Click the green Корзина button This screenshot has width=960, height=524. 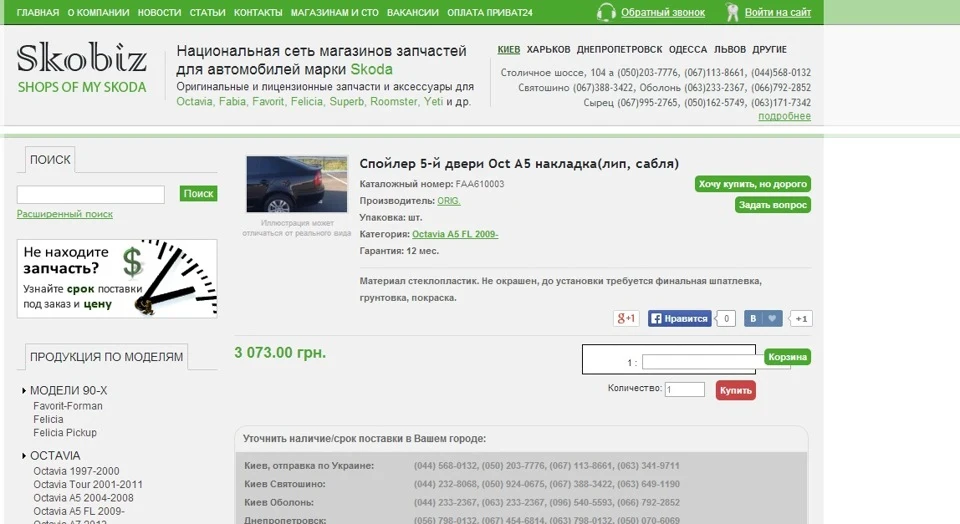point(787,357)
